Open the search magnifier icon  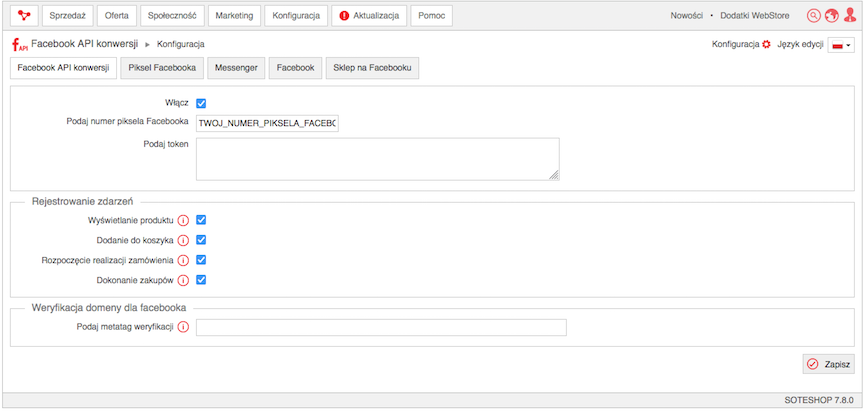pyautogui.click(x=813, y=16)
